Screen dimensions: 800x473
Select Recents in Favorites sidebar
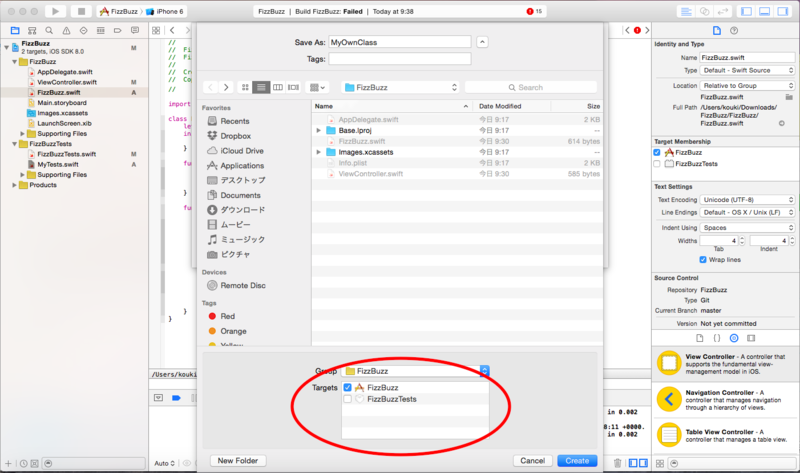click(235, 121)
